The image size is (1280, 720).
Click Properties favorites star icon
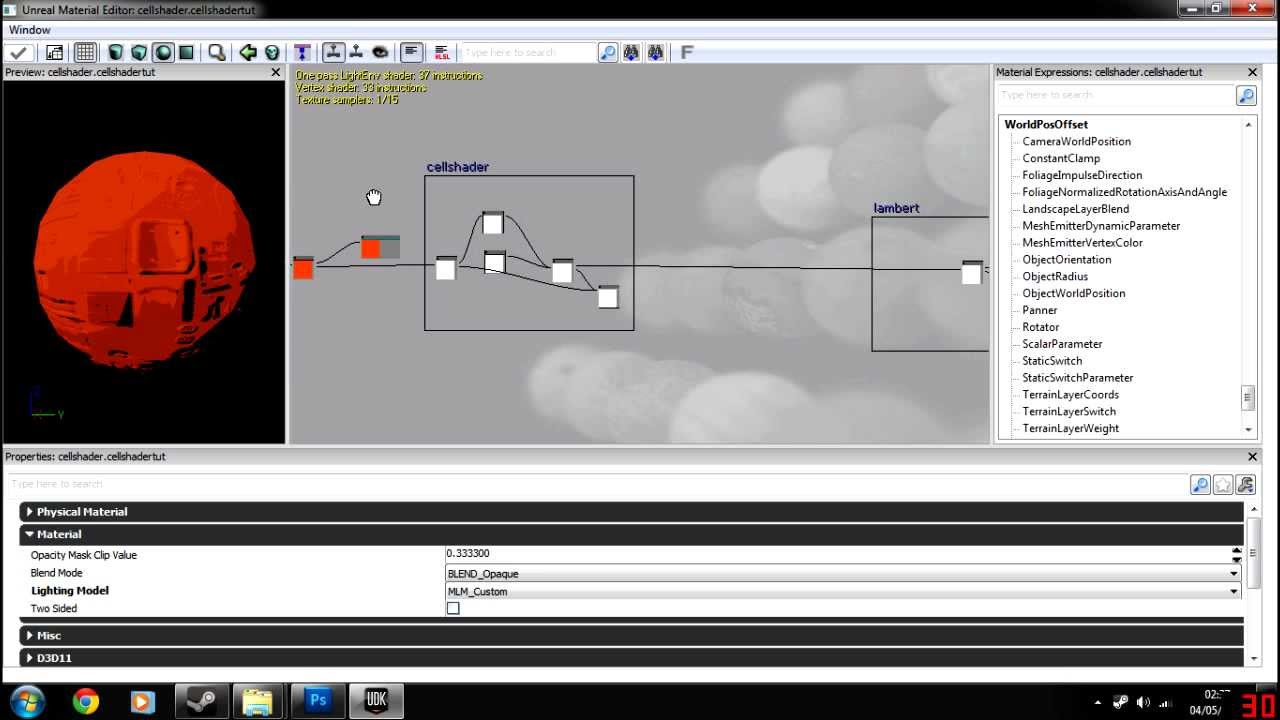click(x=1223, y=485)
